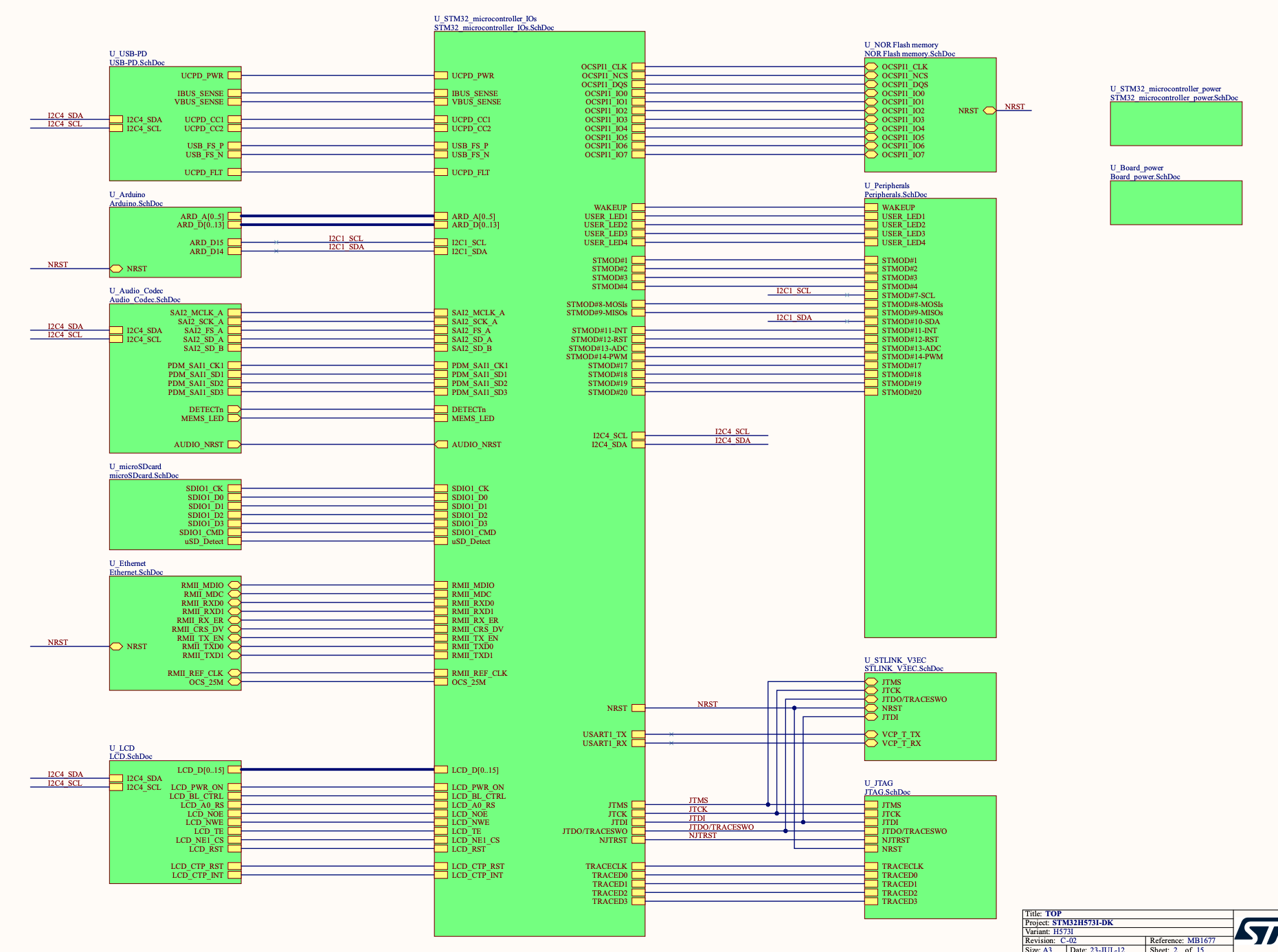
Task: Click the Project STM32H573I-DK field
Action: pos(1128,922)
